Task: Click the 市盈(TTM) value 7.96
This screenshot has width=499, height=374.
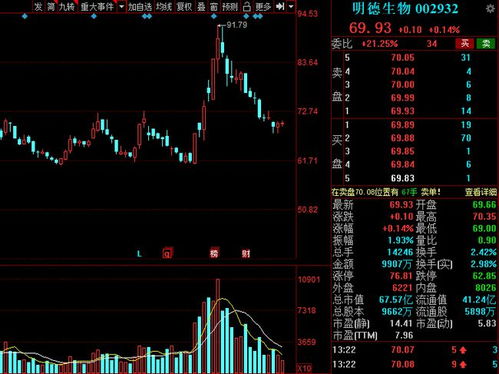Action: pos(404,335)
